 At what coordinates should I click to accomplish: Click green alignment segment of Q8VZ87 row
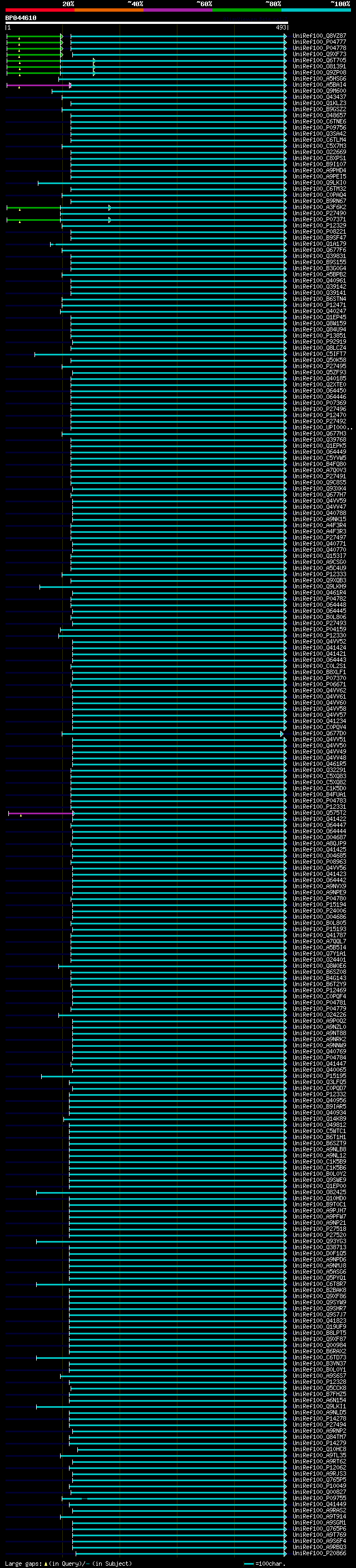pyautogui.click(x=34, y=37)
